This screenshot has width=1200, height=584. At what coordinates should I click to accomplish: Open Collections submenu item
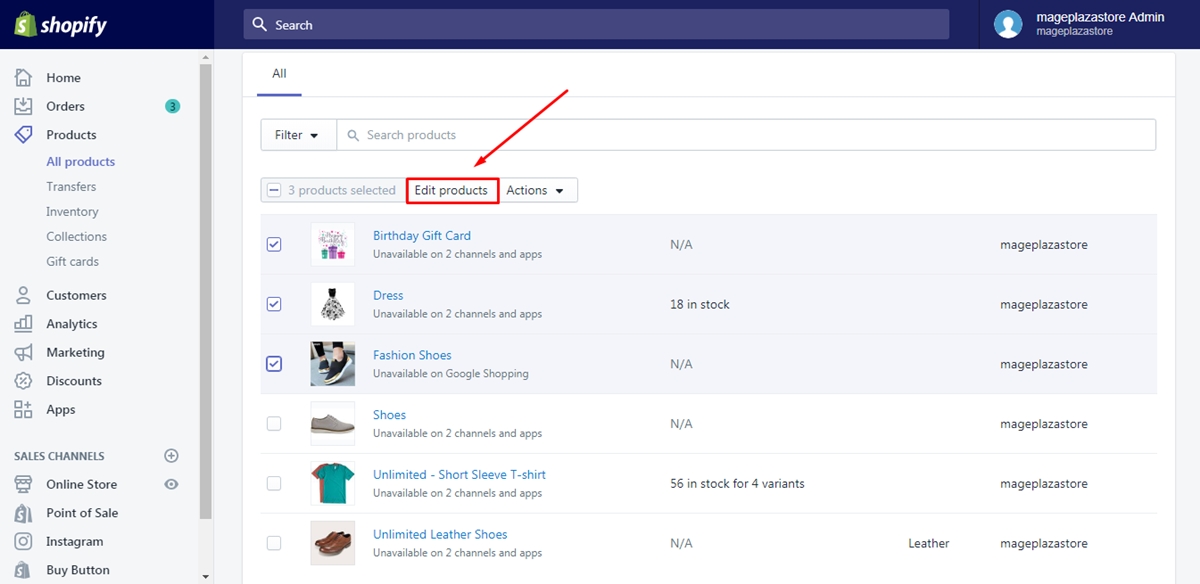point(76,237)
